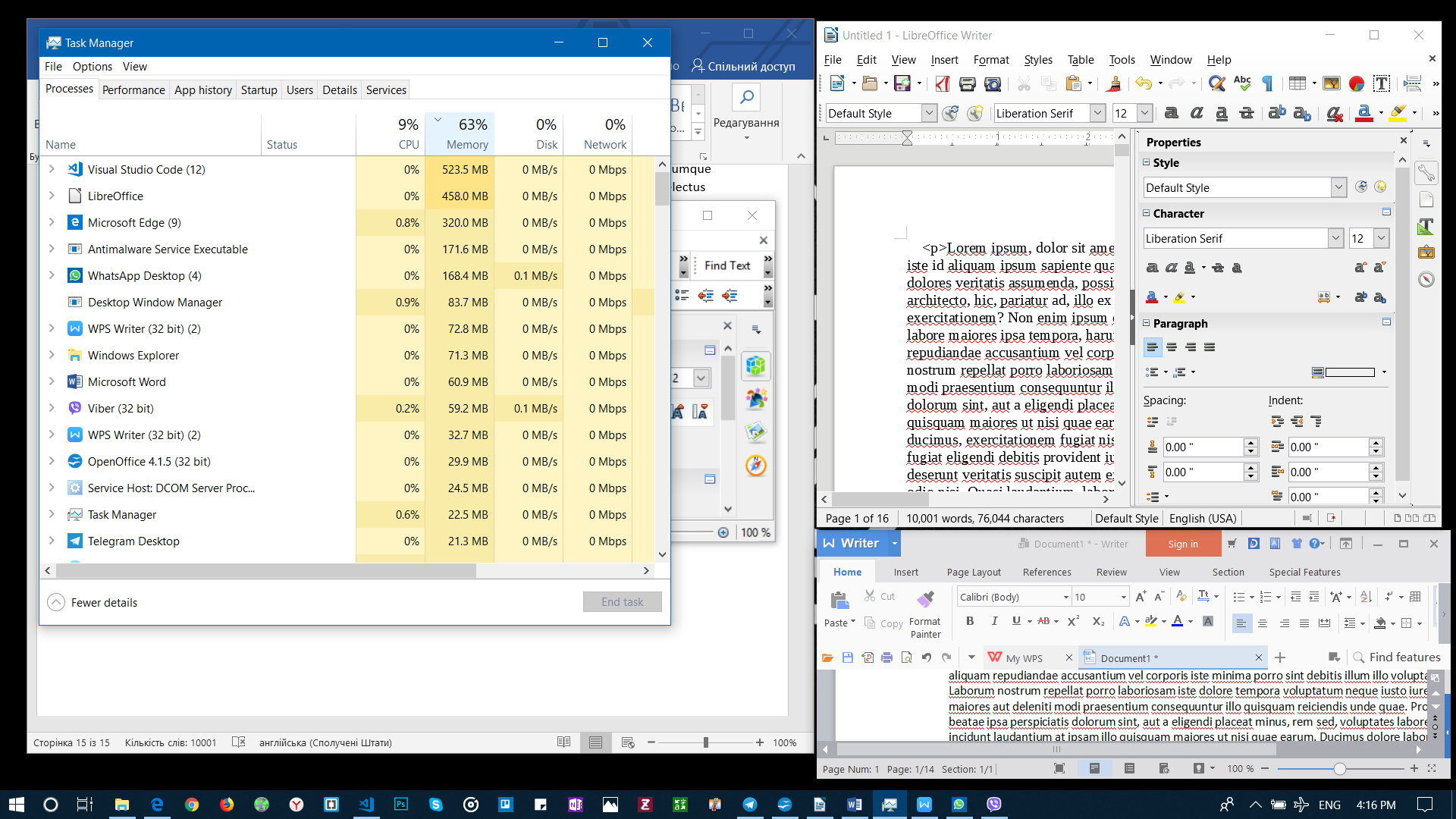Open Find & Replace in LibreOffice toolbar
Screen dimensions: 1456x819
coord(1216,83)
